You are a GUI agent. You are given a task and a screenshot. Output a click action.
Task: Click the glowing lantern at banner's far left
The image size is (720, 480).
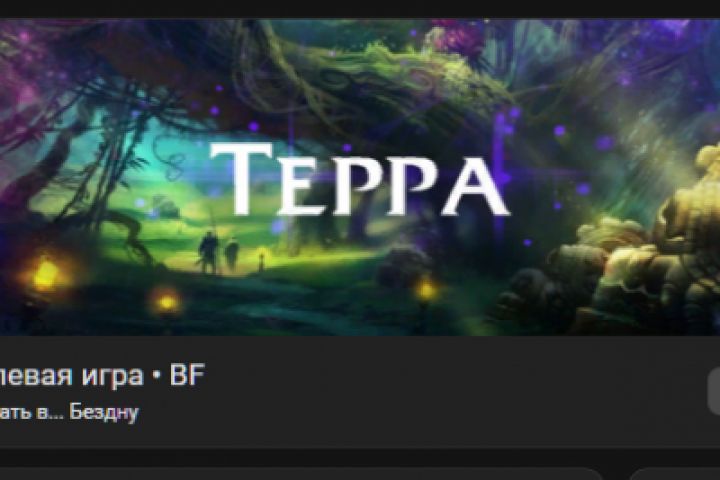45,274
